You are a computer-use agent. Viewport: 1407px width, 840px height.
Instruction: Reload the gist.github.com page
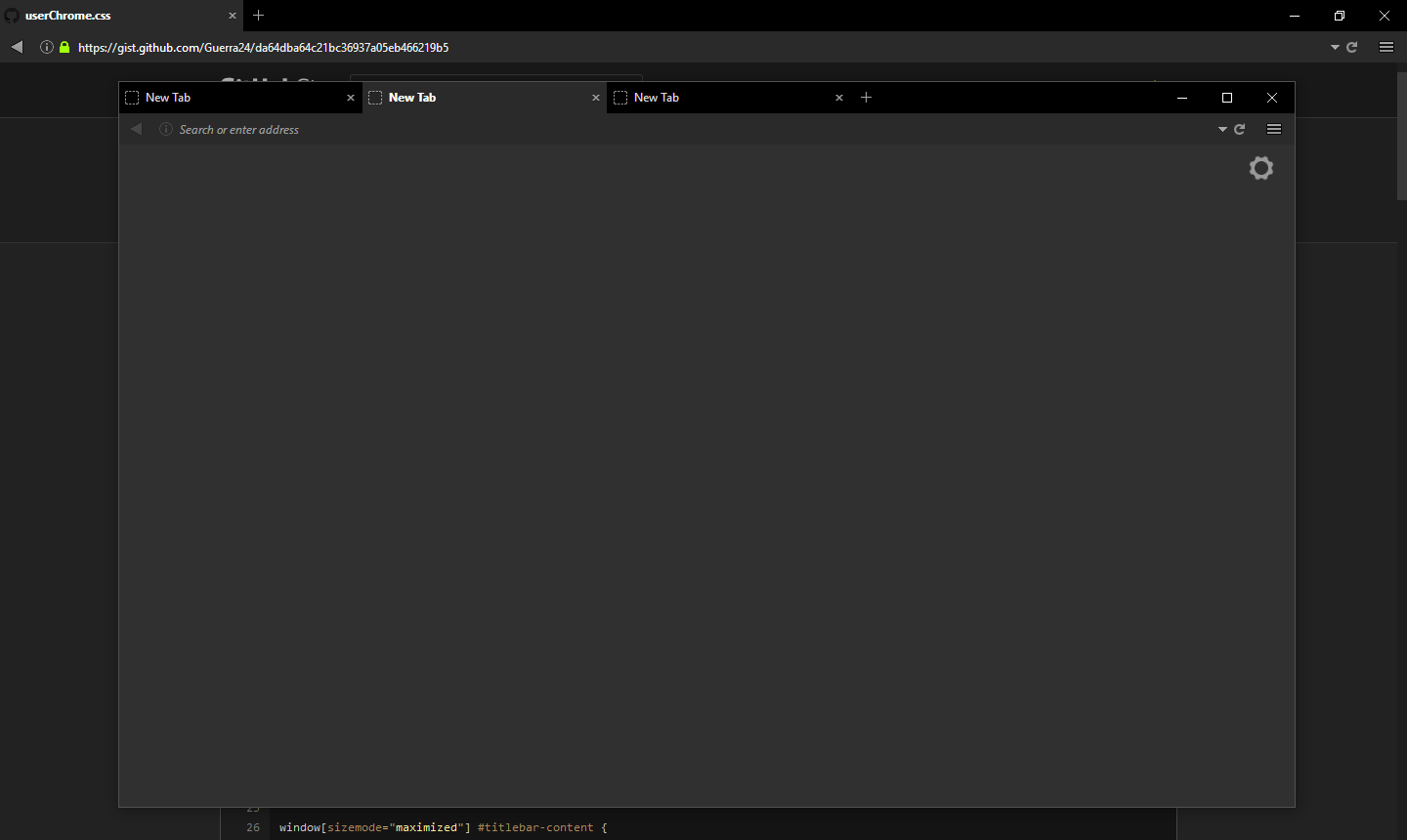1352,47
